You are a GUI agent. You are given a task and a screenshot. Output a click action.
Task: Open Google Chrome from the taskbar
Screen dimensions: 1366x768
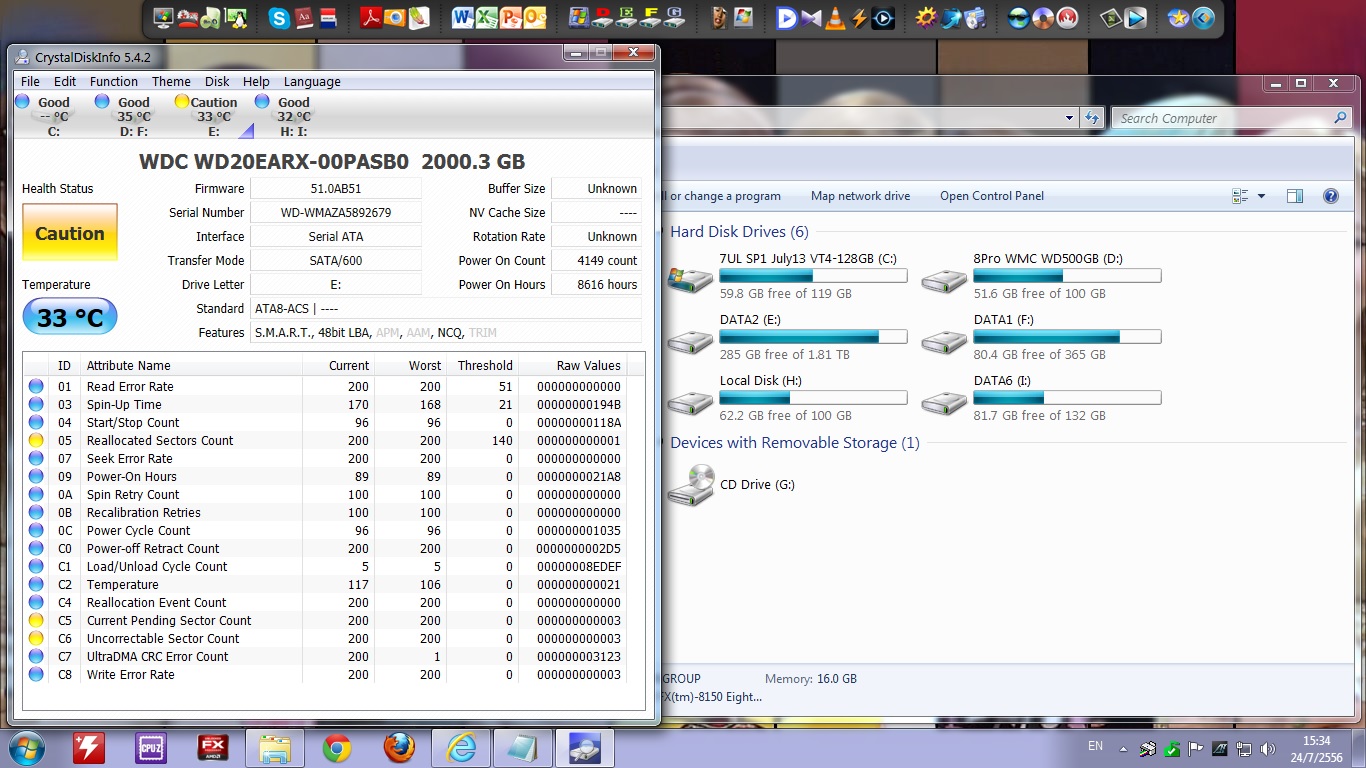[337, 748]
